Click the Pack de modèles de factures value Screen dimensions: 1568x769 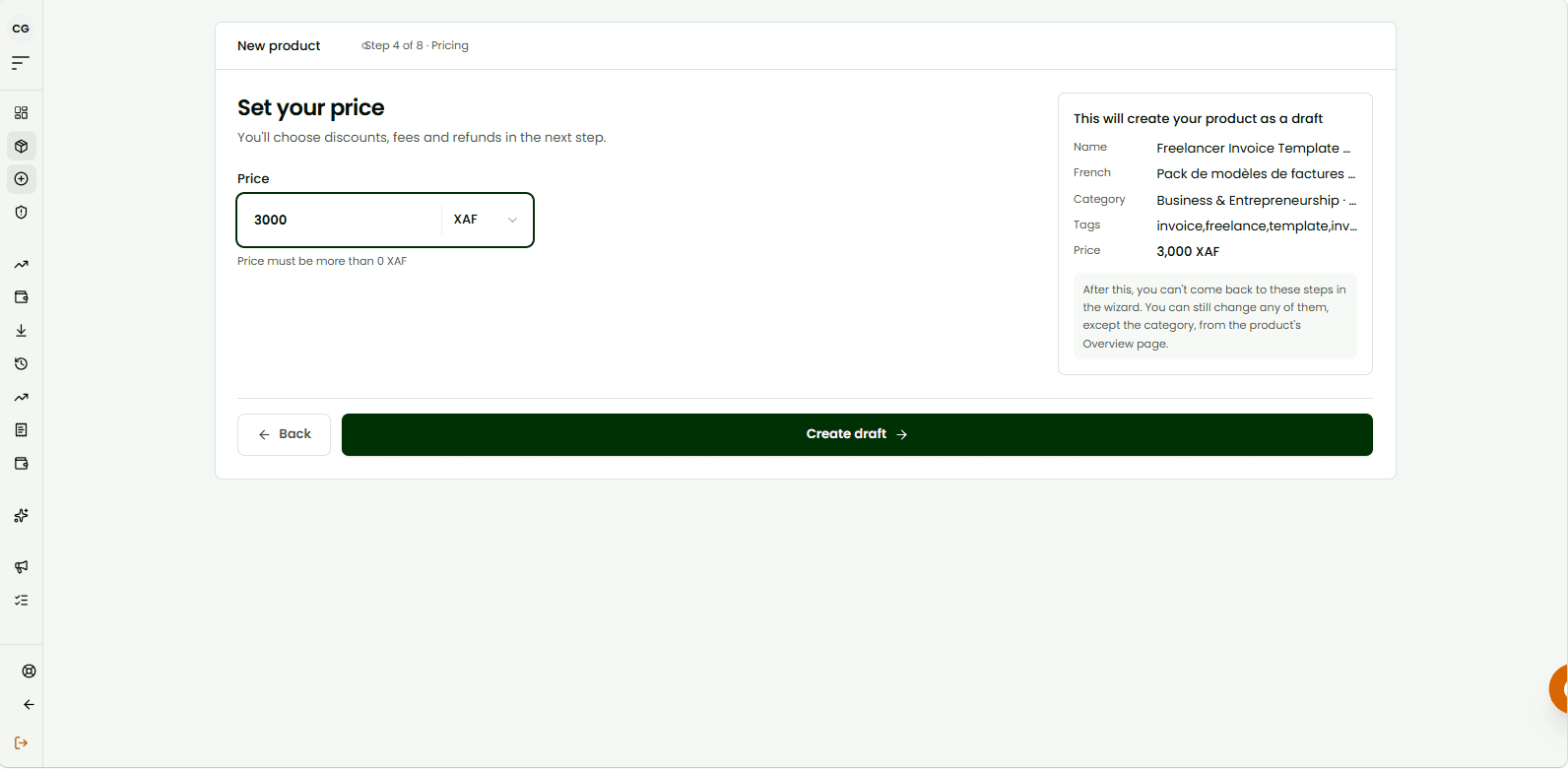click(1256, 173)
